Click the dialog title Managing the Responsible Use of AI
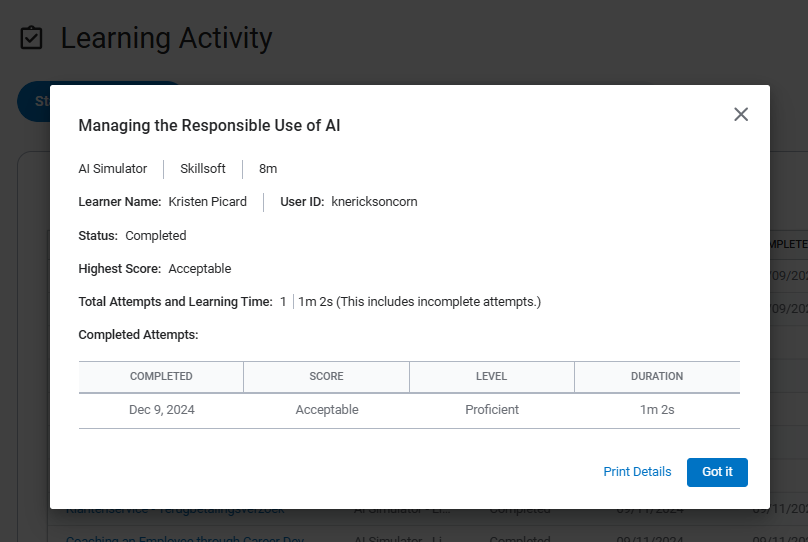This screenshot has height=542, width=808. tap(209, 125)
